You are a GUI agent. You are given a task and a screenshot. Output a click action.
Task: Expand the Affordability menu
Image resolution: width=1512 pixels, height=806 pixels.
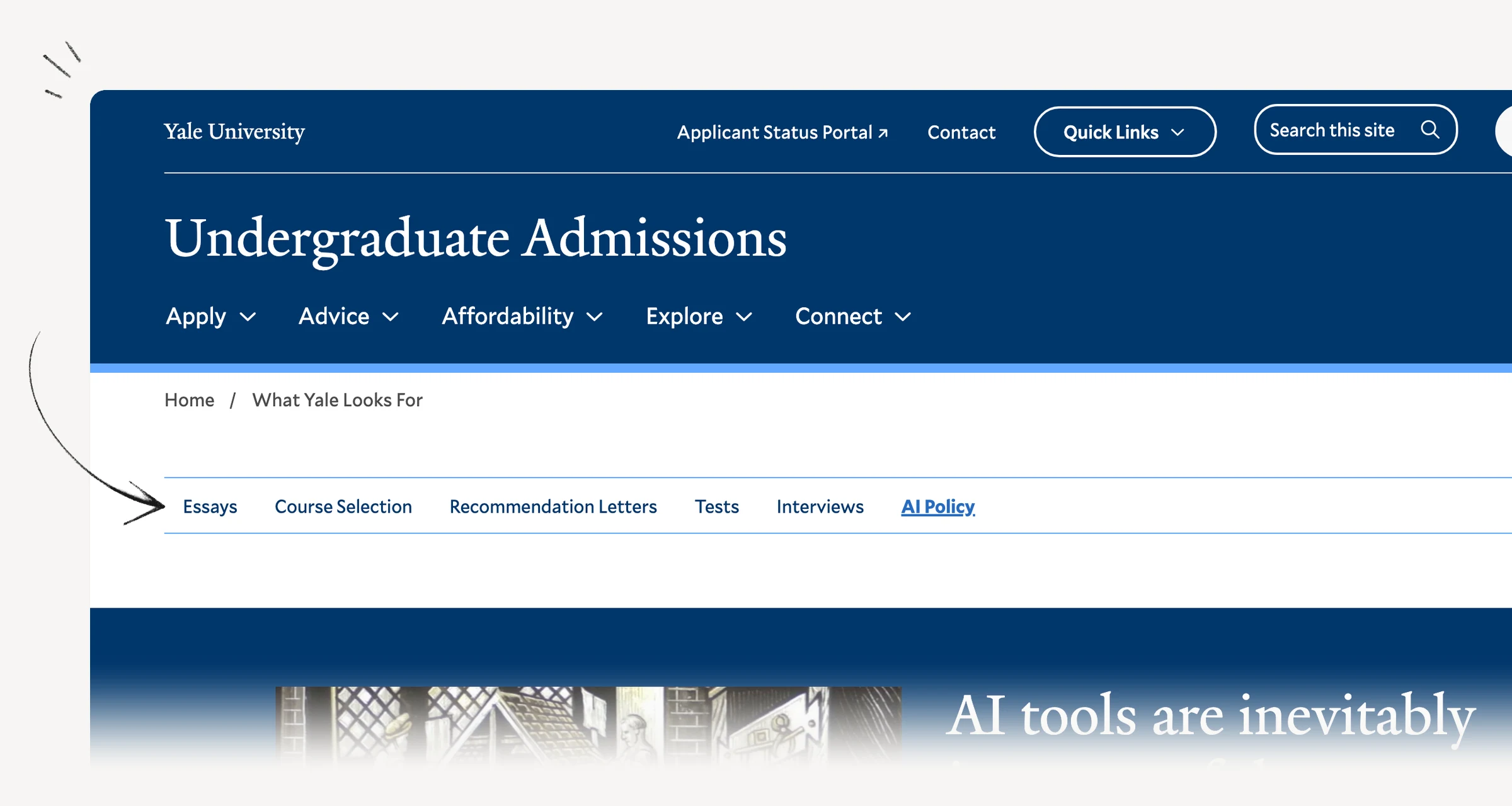(522, 316)
